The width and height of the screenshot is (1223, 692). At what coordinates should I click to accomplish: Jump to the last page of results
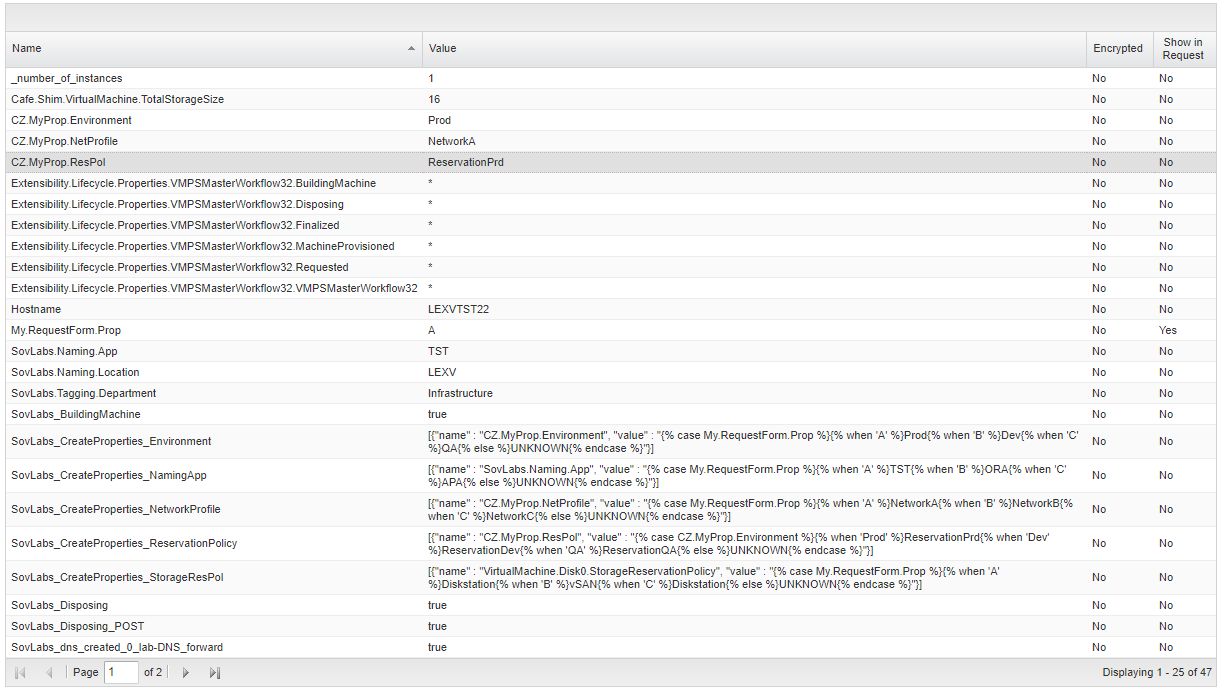pyautogui.click(x=215, y=673)
